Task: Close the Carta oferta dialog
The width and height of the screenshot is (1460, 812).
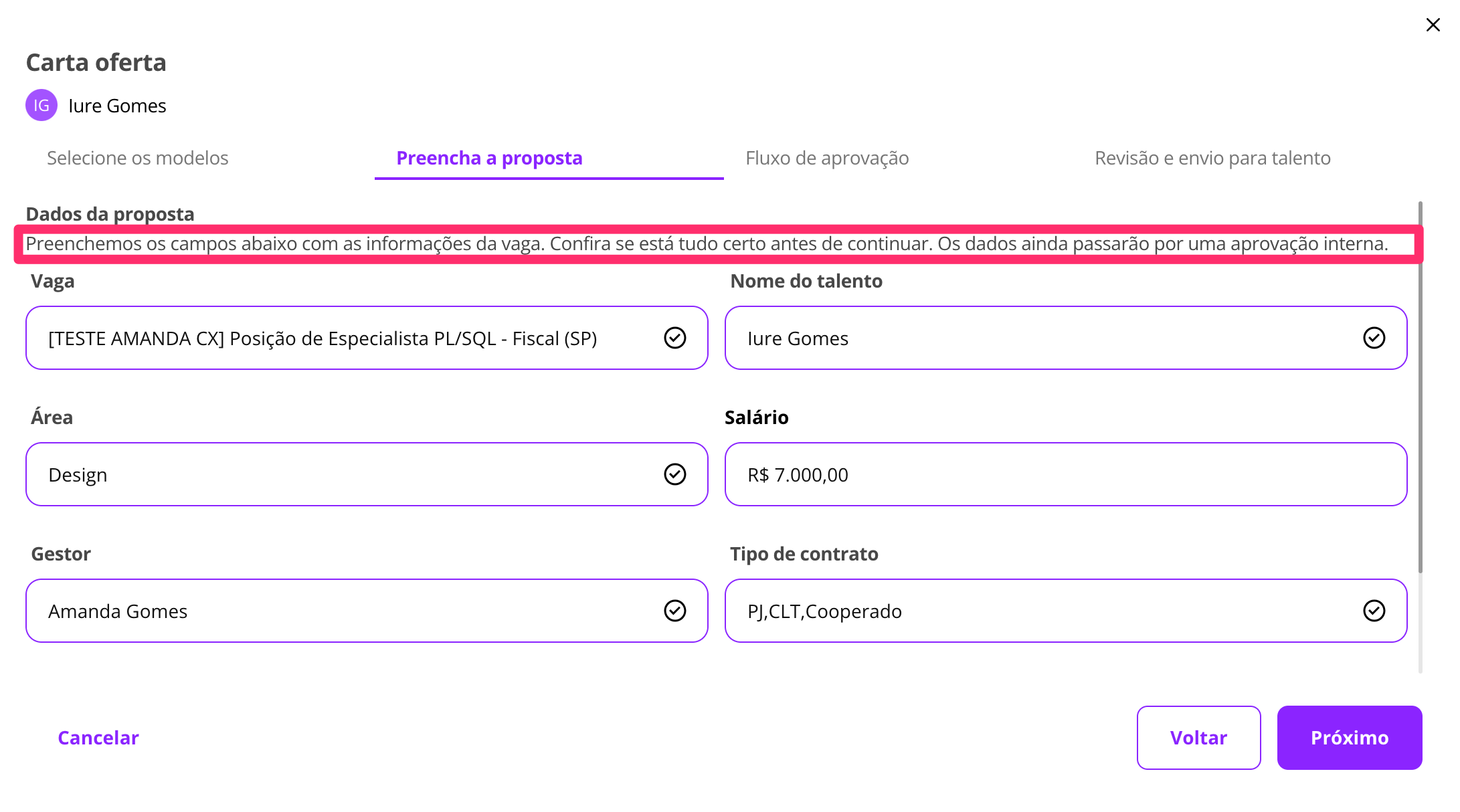Action: click(x=1433, y=25)
